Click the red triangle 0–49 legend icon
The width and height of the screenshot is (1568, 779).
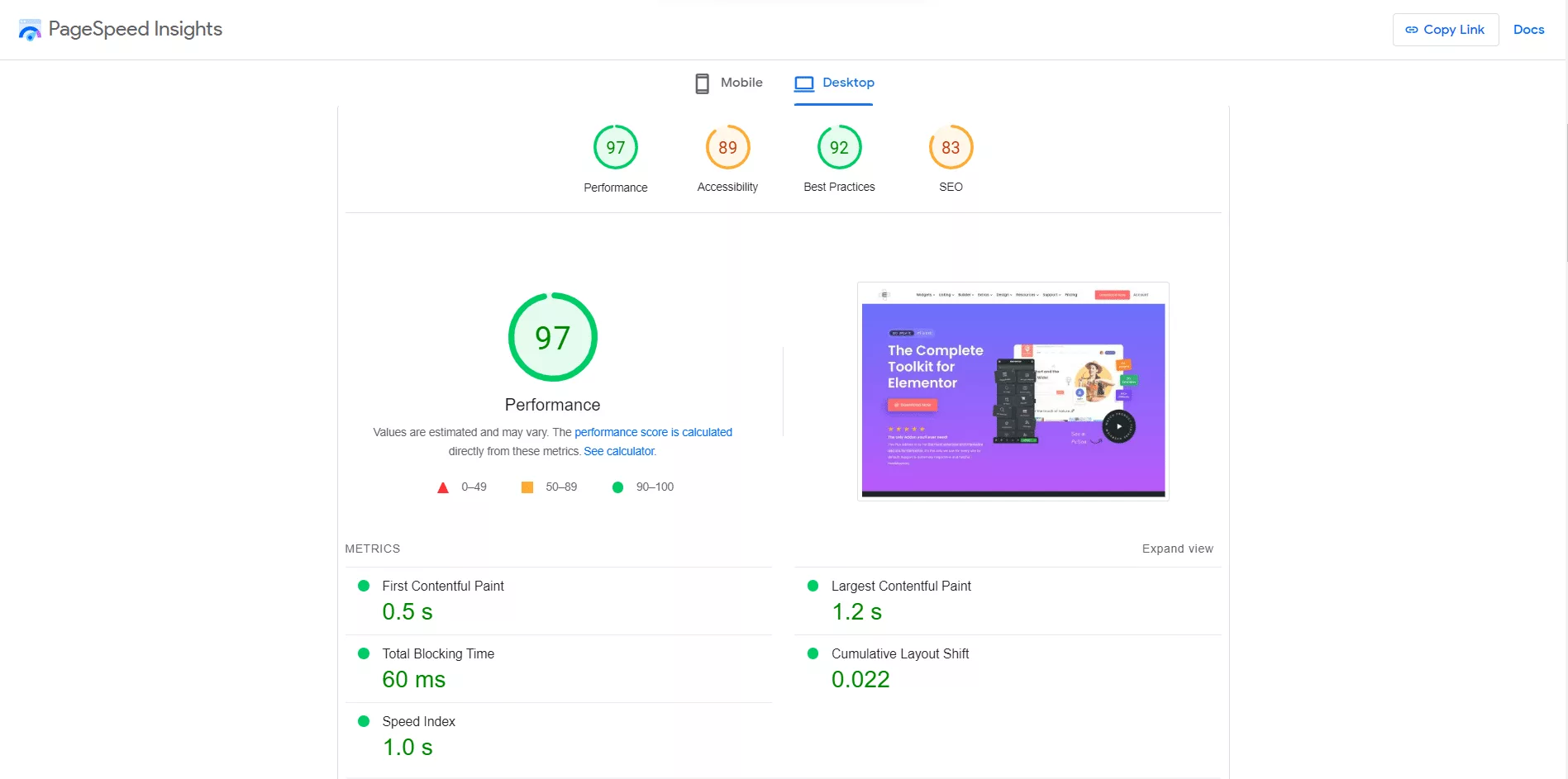coord(443,487)
